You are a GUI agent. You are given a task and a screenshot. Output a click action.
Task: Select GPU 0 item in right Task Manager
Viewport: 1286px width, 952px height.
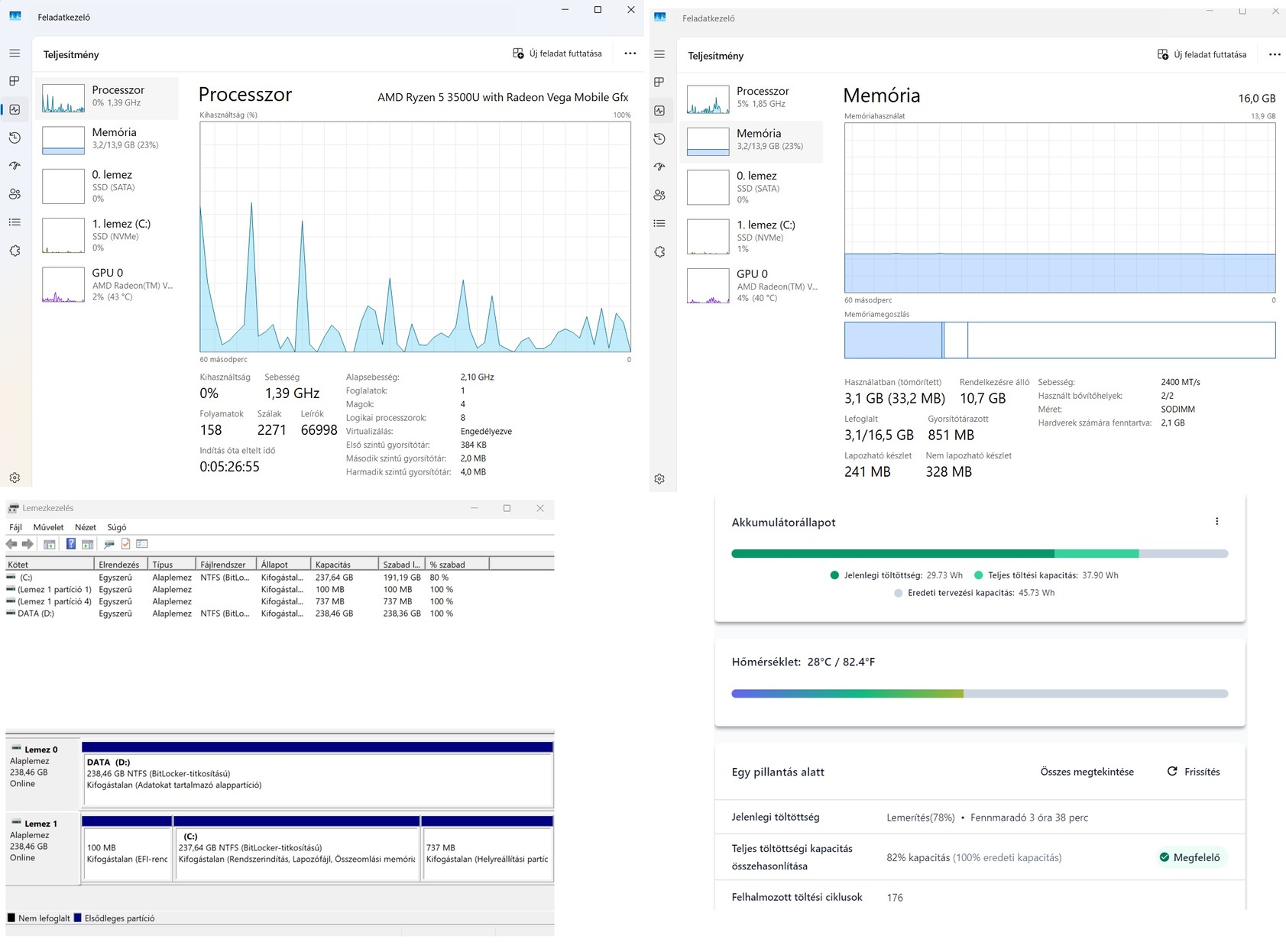pyautogui.click(x=752, y=285)
